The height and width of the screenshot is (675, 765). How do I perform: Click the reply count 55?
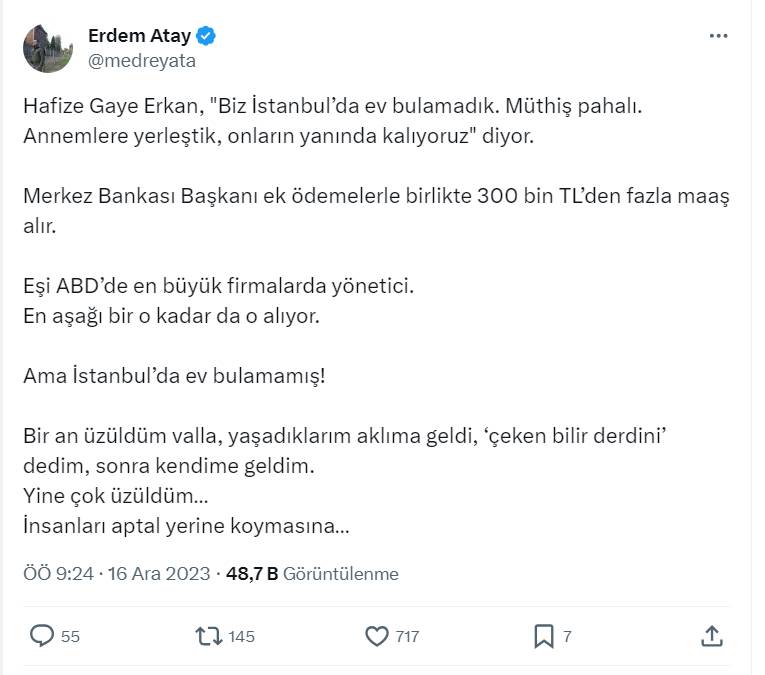(x=70, y=636)
